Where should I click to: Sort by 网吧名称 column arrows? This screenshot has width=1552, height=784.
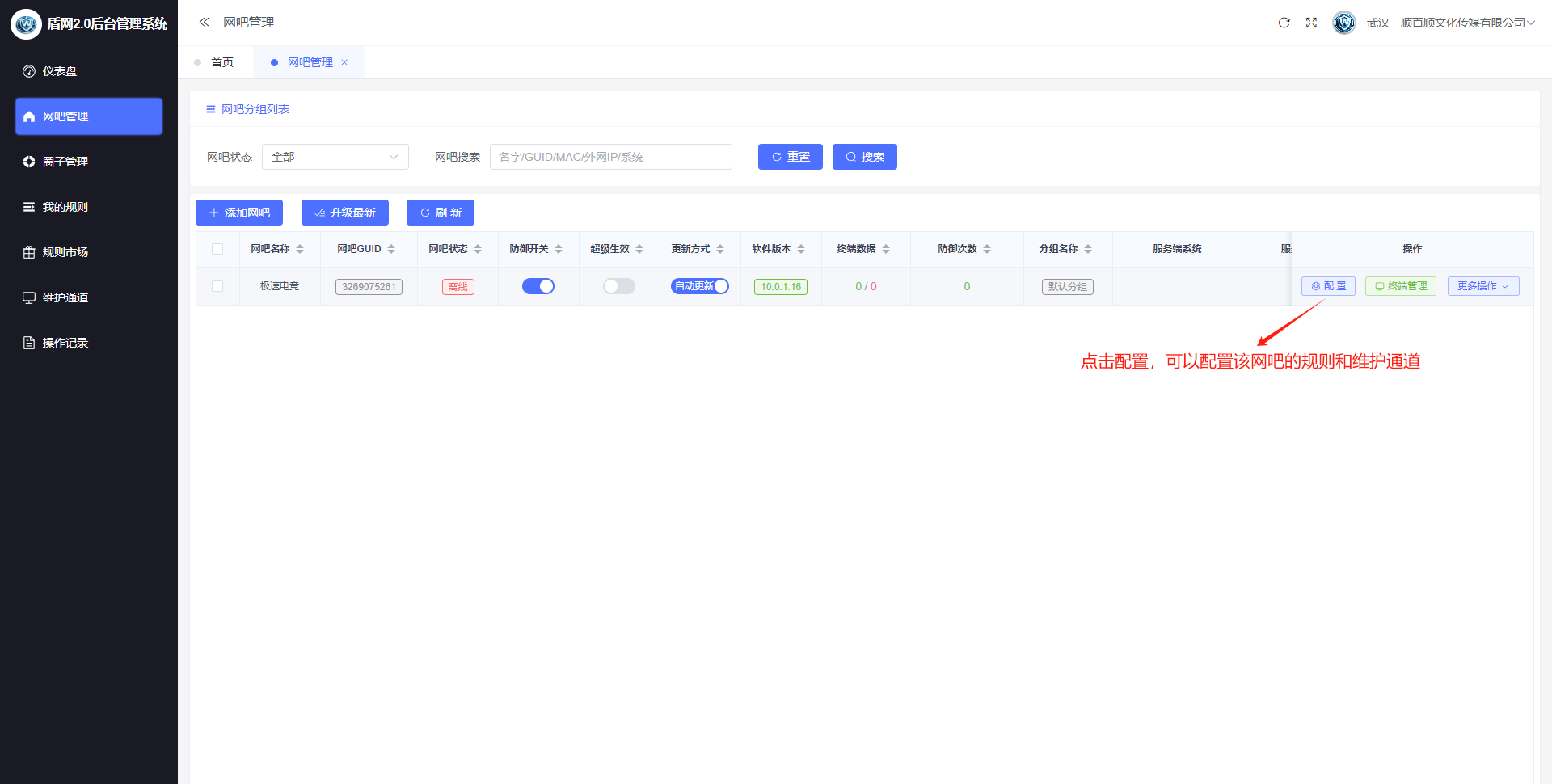point(300,249)
